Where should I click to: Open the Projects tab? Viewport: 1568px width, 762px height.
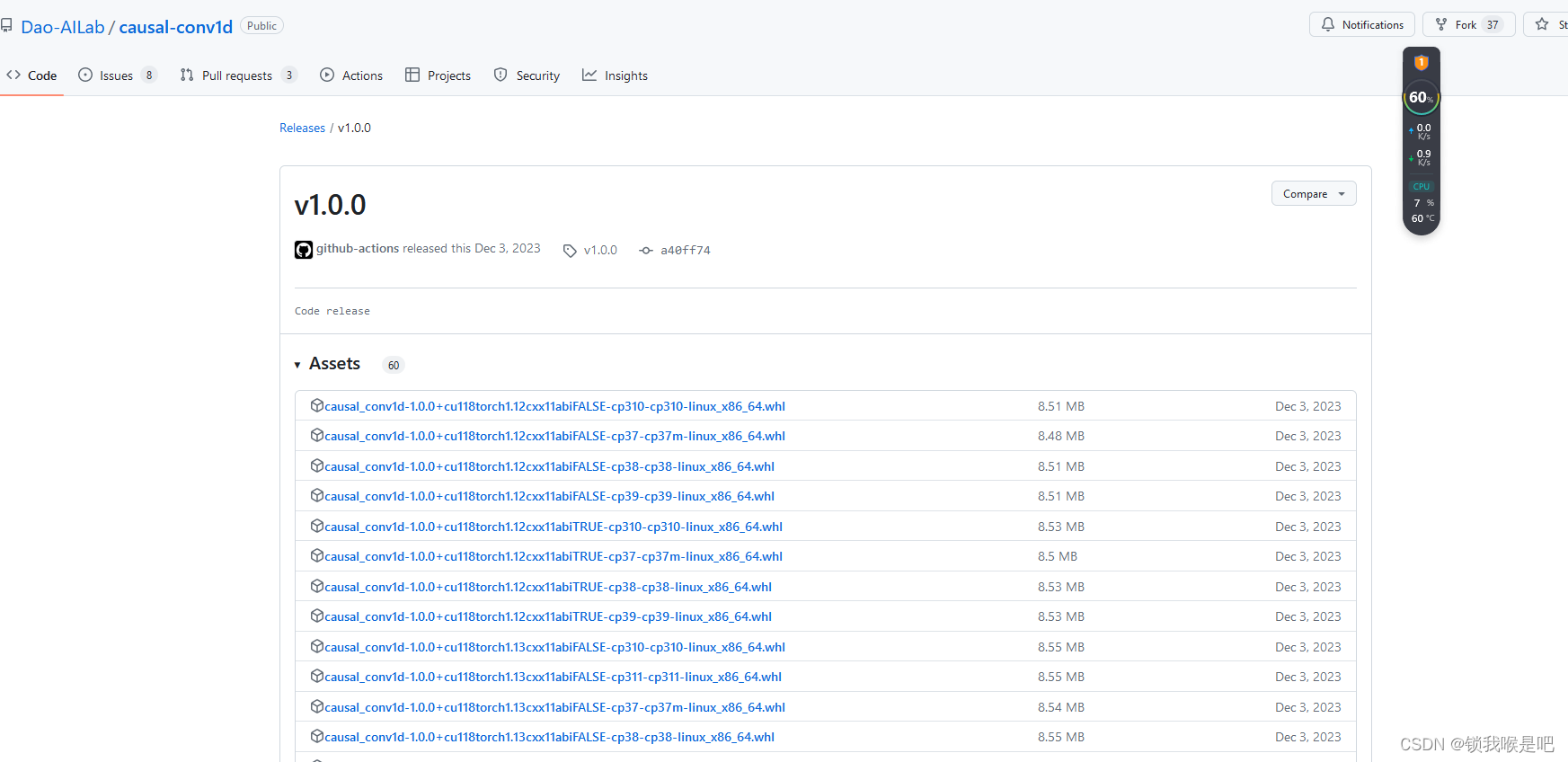tap(438, 75)
